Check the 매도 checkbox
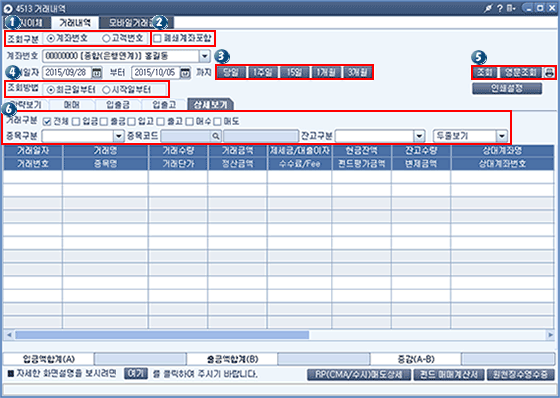Viewport: 560px width, 398px height. [x=218, y=122]
